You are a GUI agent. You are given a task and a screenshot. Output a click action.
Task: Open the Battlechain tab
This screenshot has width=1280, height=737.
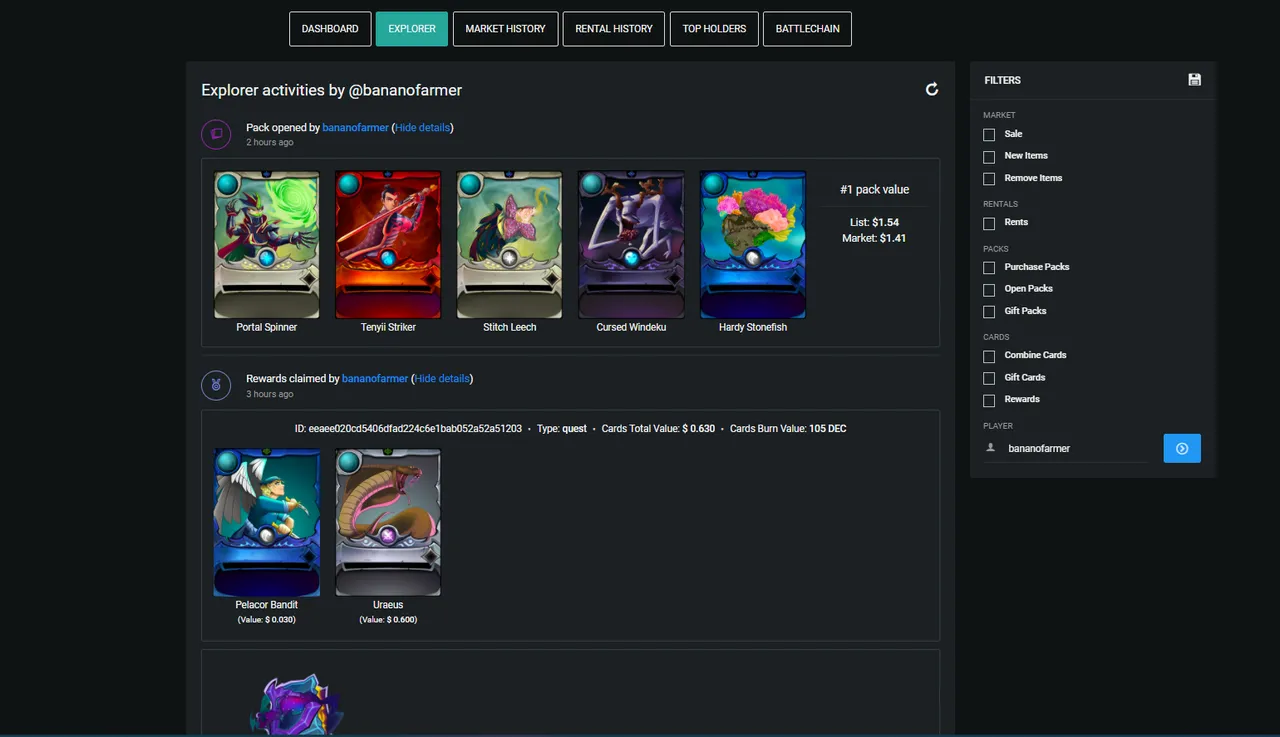tap(807, 29)
